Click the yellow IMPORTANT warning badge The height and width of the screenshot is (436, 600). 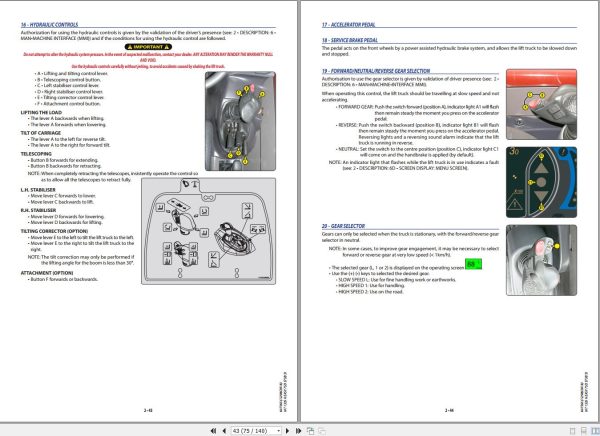click(148, 47)
